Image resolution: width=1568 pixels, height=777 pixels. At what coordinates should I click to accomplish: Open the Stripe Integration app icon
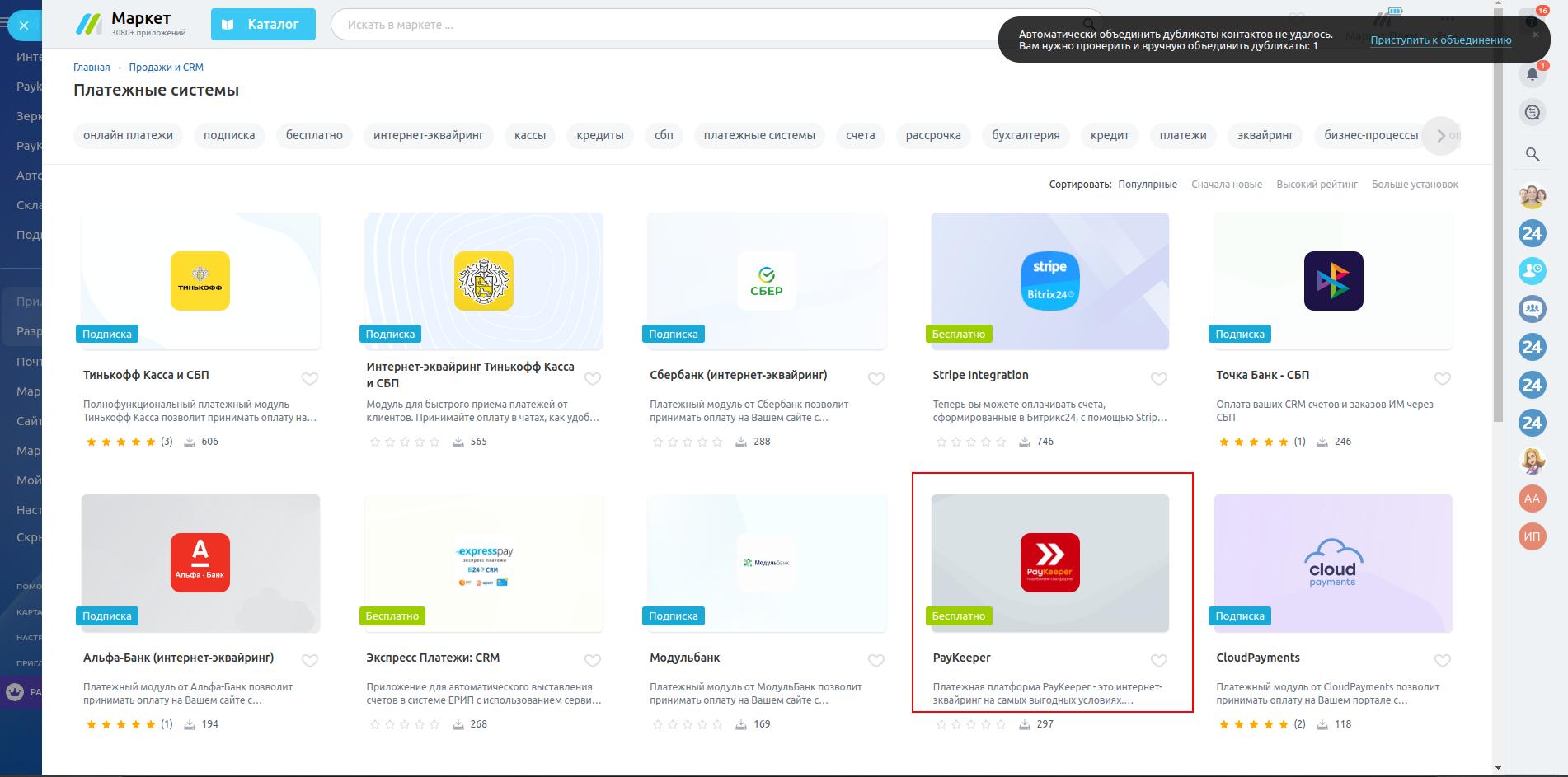pyautogui.click(x=1049, y=281)
